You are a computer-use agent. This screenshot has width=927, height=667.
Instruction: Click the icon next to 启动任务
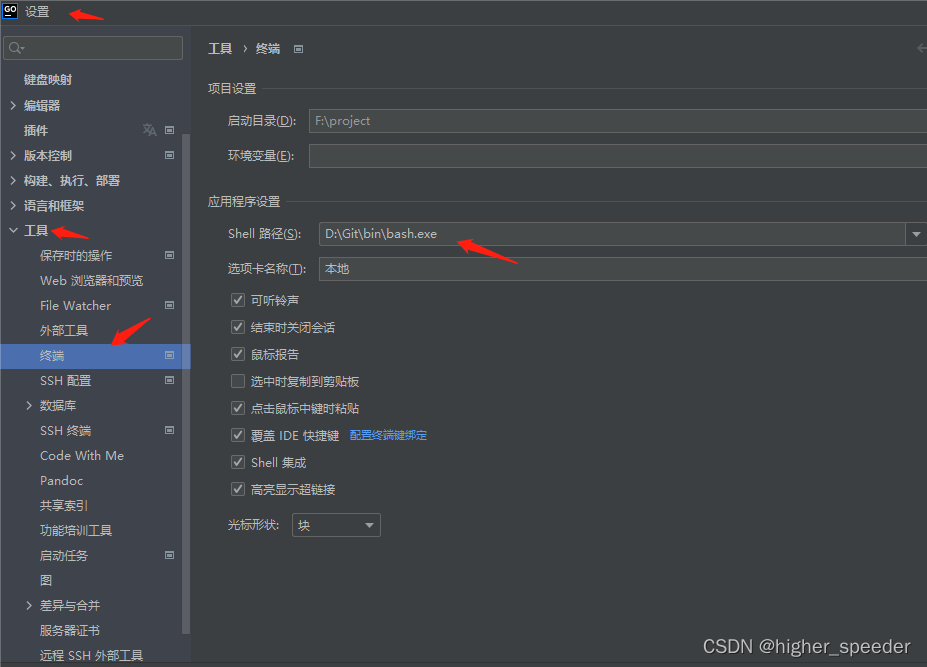170,555
